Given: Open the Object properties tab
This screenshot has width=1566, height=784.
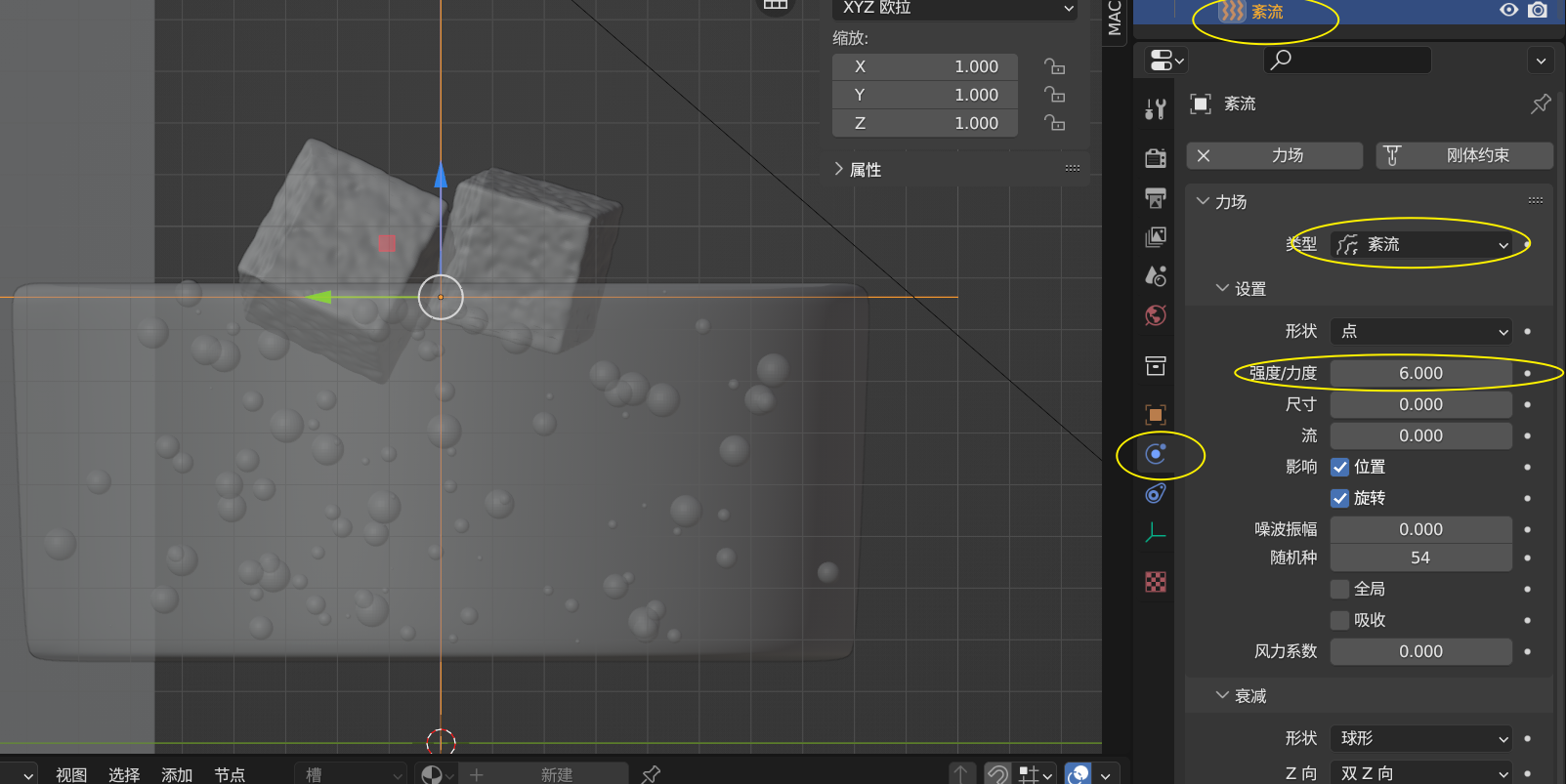Looking at the screenshot, I should pos(1156,415).
